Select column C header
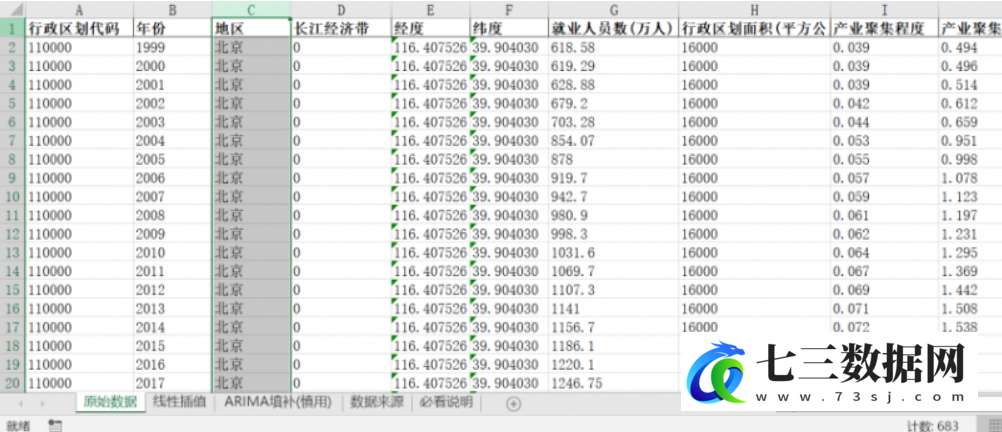 [251, 10]
